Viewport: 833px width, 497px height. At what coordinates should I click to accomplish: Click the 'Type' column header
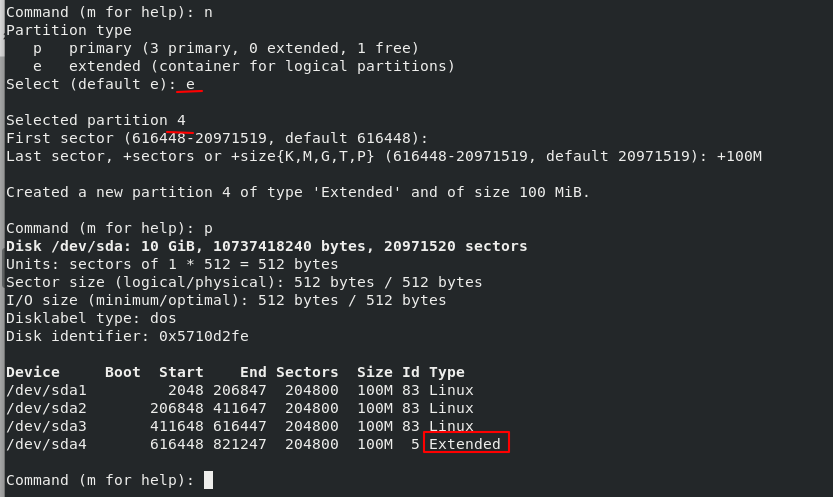point(447,372)
